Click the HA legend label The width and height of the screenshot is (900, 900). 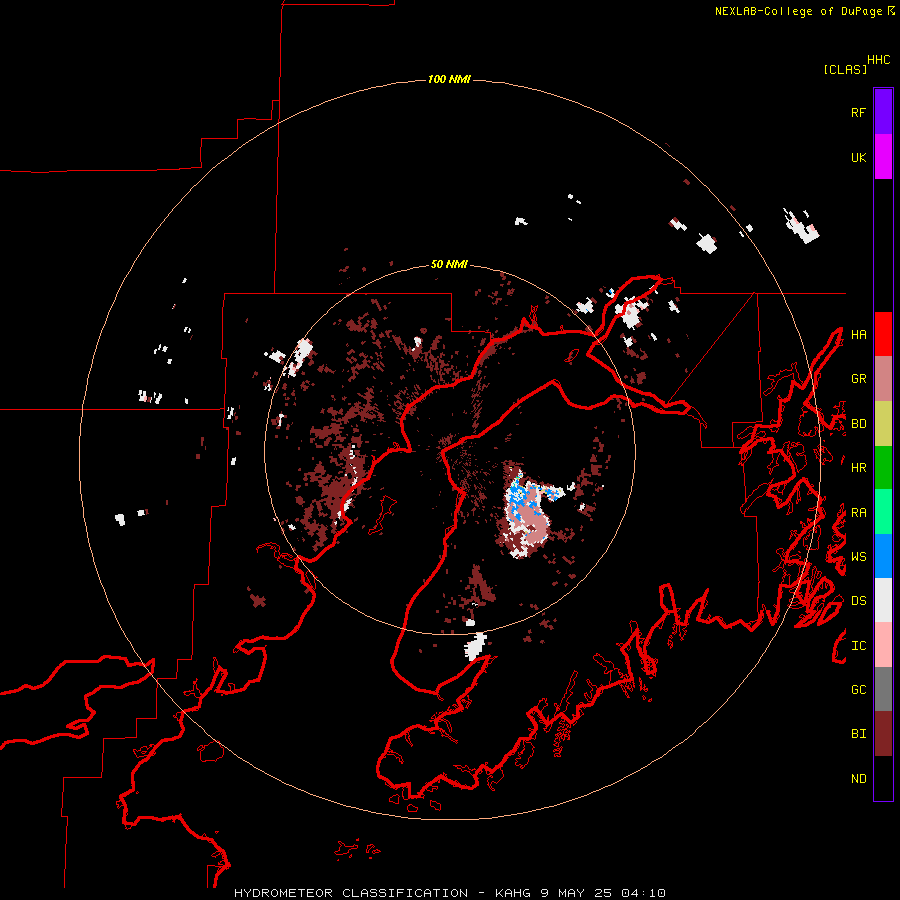pos(858,335)
